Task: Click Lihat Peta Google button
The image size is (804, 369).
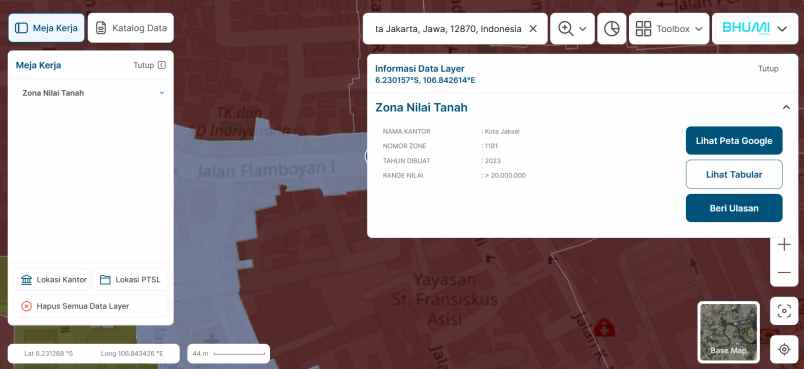Action: (x=734, y=140)
